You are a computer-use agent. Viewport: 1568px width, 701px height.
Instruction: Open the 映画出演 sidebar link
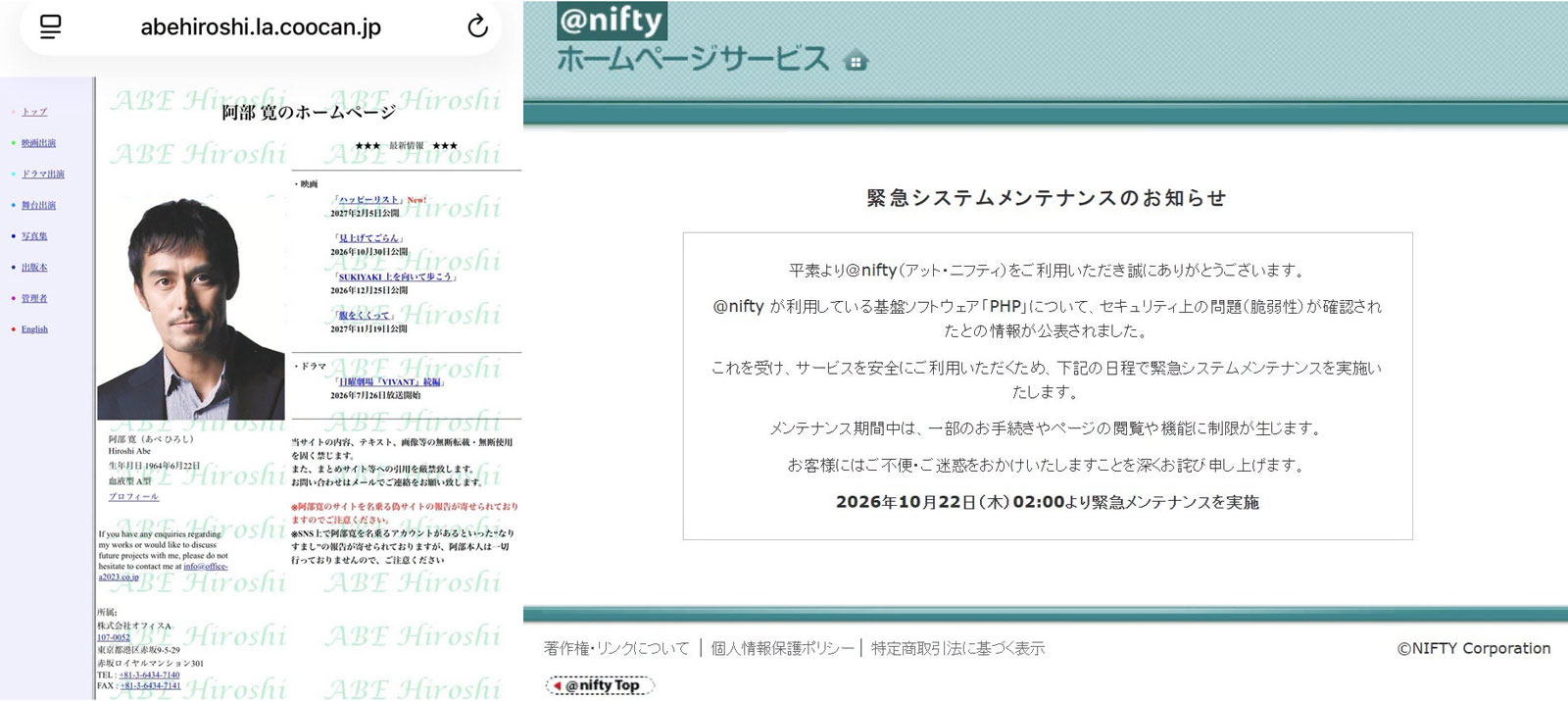tap(39, 143)
